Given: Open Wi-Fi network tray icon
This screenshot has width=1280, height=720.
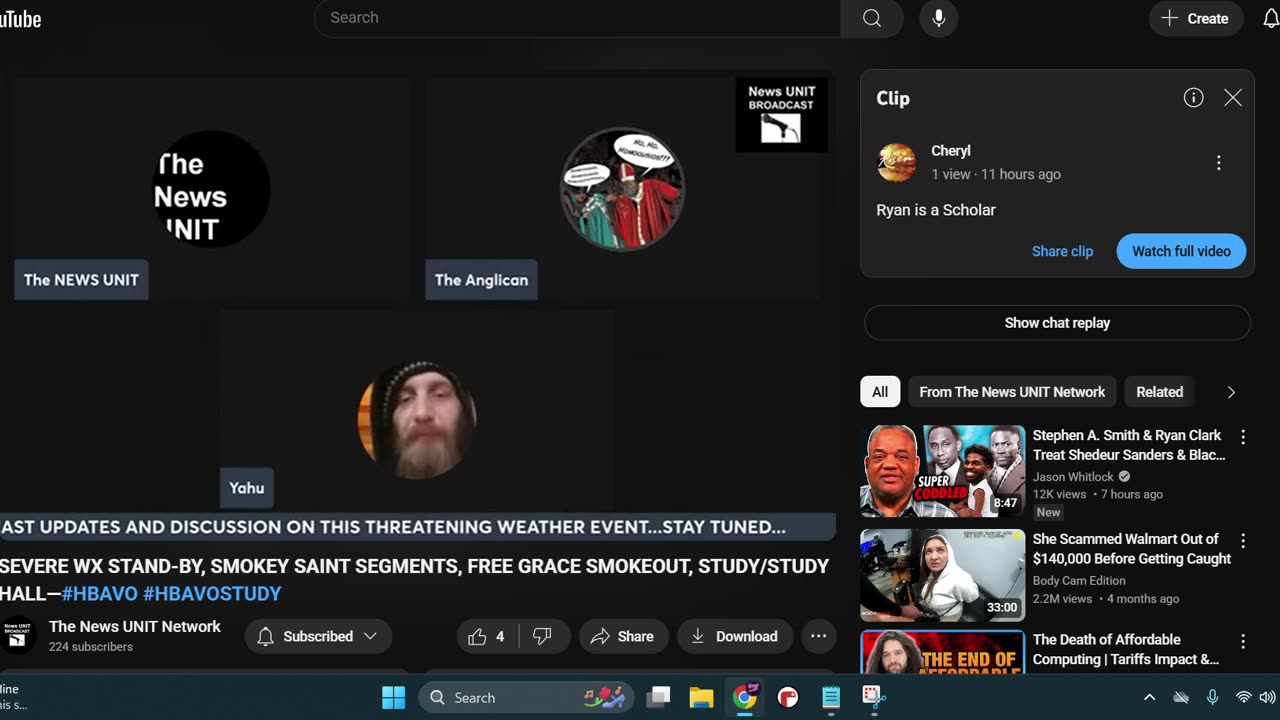Looking at the screenshot, I should click(1243, 697).
